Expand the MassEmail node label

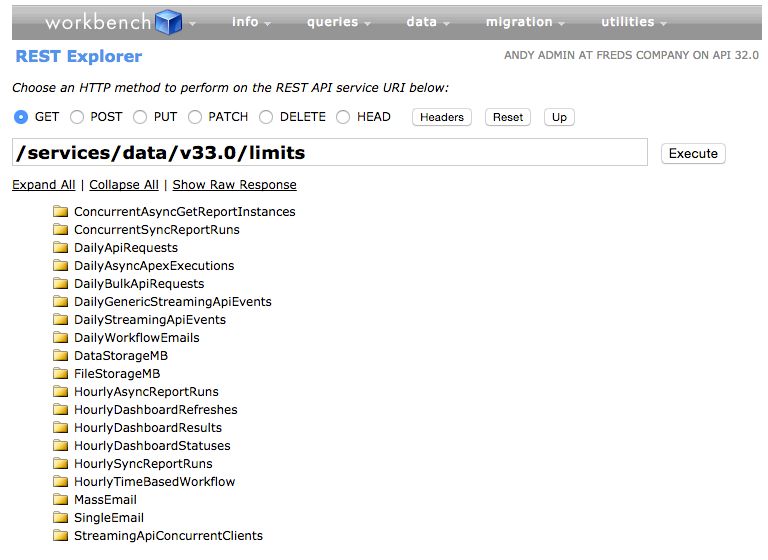click(105, 500)
